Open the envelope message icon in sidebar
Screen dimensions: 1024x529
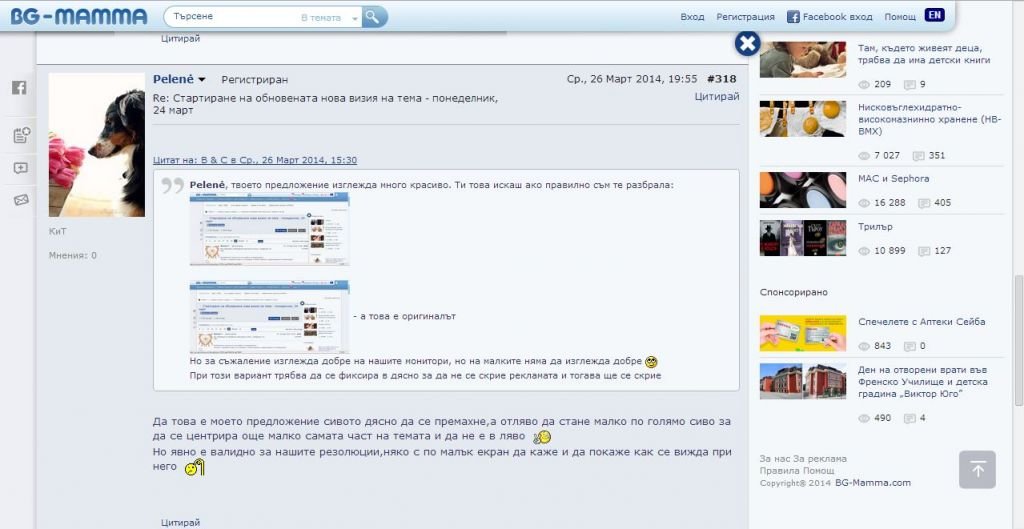[20, 200]
